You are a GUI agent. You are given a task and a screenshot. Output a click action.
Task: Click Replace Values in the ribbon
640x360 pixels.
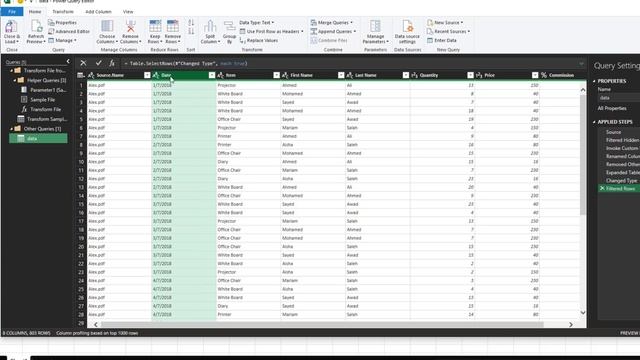coord(259,40)
